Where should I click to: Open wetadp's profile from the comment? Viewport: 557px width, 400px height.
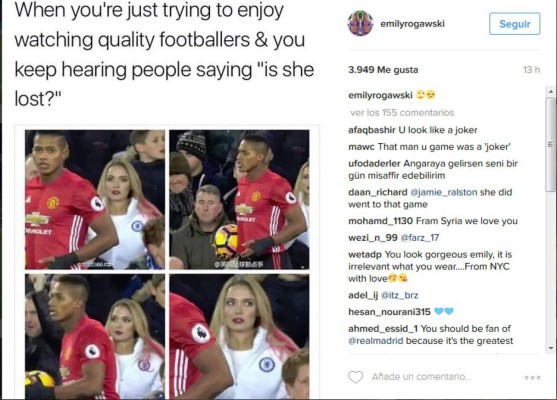click(x=365, y=255)
